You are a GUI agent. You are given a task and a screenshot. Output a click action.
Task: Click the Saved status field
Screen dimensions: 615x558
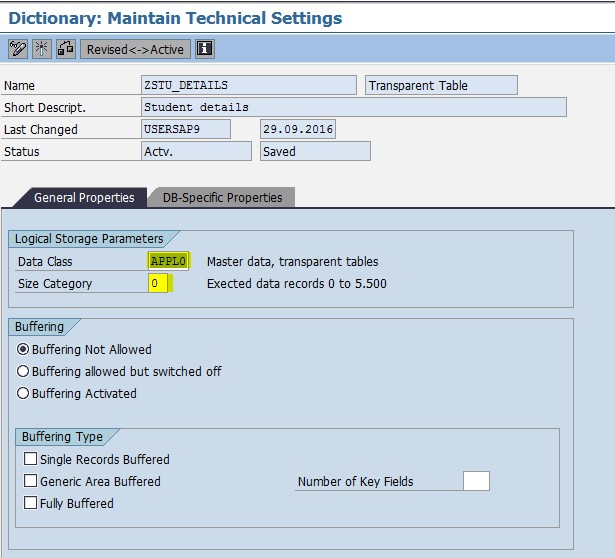point(315,151)
